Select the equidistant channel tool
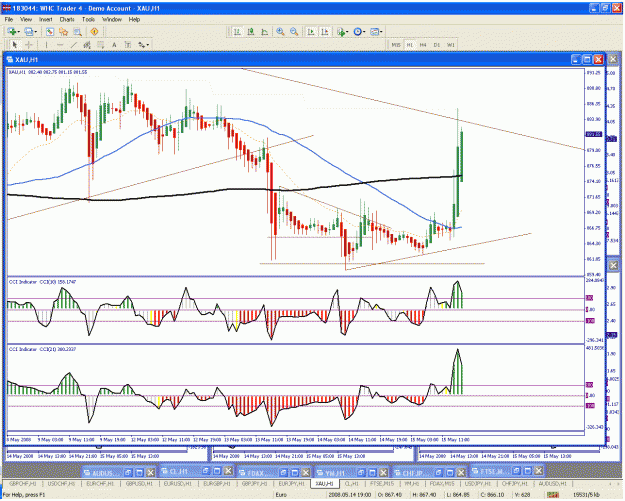This screenshot has height=501, width=625. click(x=87, y=45)
